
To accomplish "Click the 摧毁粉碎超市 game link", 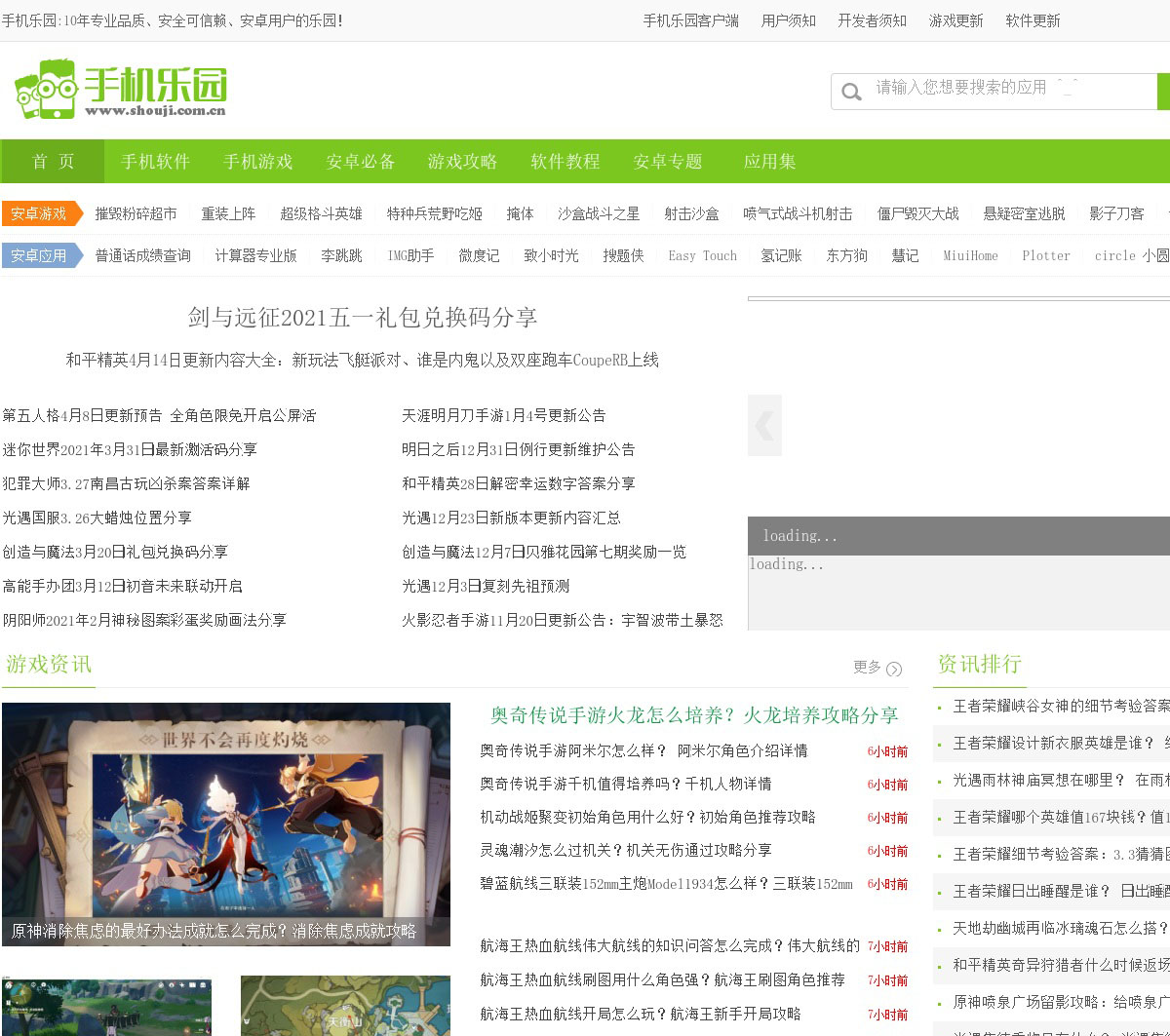I will pyautogui.click(x=136, y=213).
